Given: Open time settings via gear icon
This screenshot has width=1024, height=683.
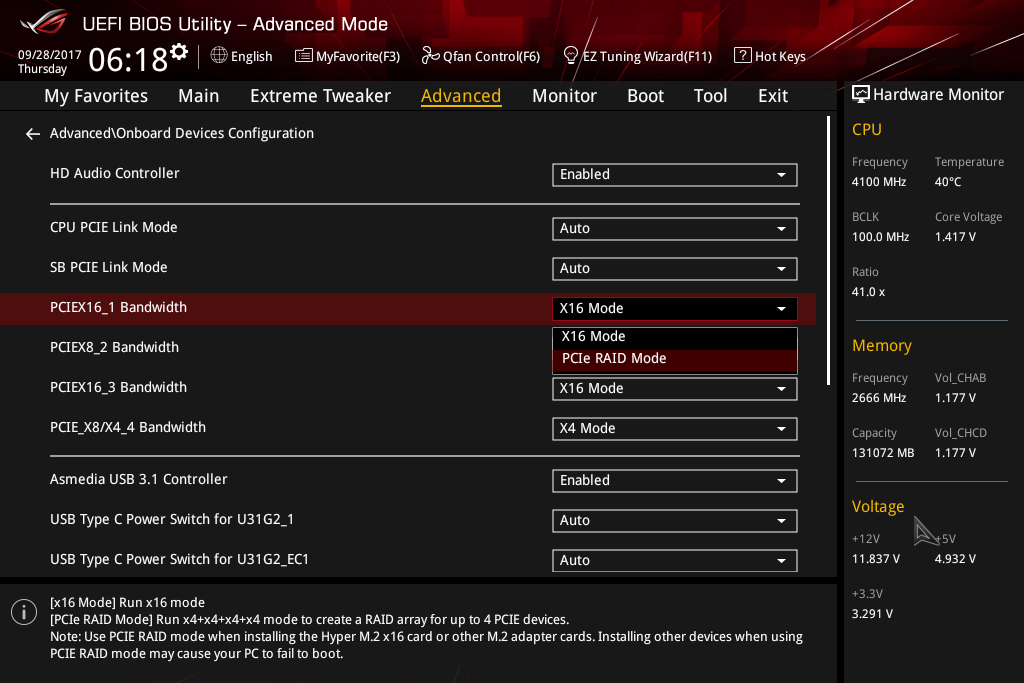Looking at the screenshot, I should tap(179, 52).
